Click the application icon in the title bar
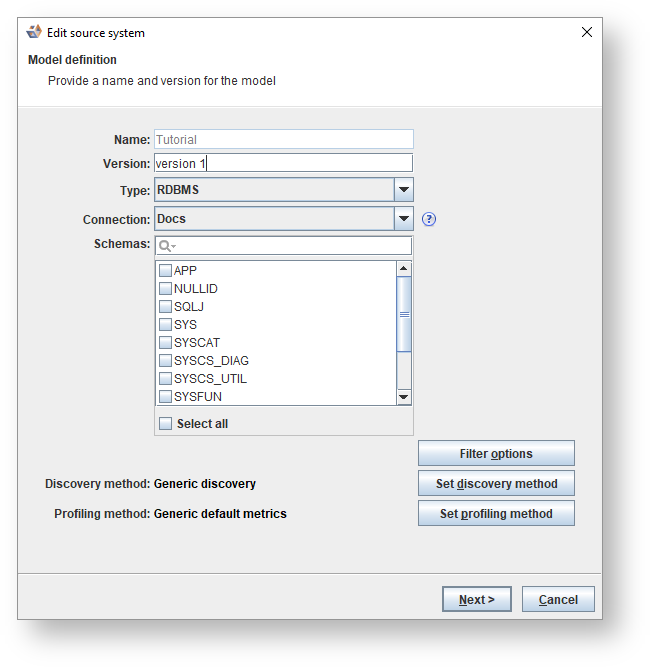651x668 pixels. (x=34, y=32)
